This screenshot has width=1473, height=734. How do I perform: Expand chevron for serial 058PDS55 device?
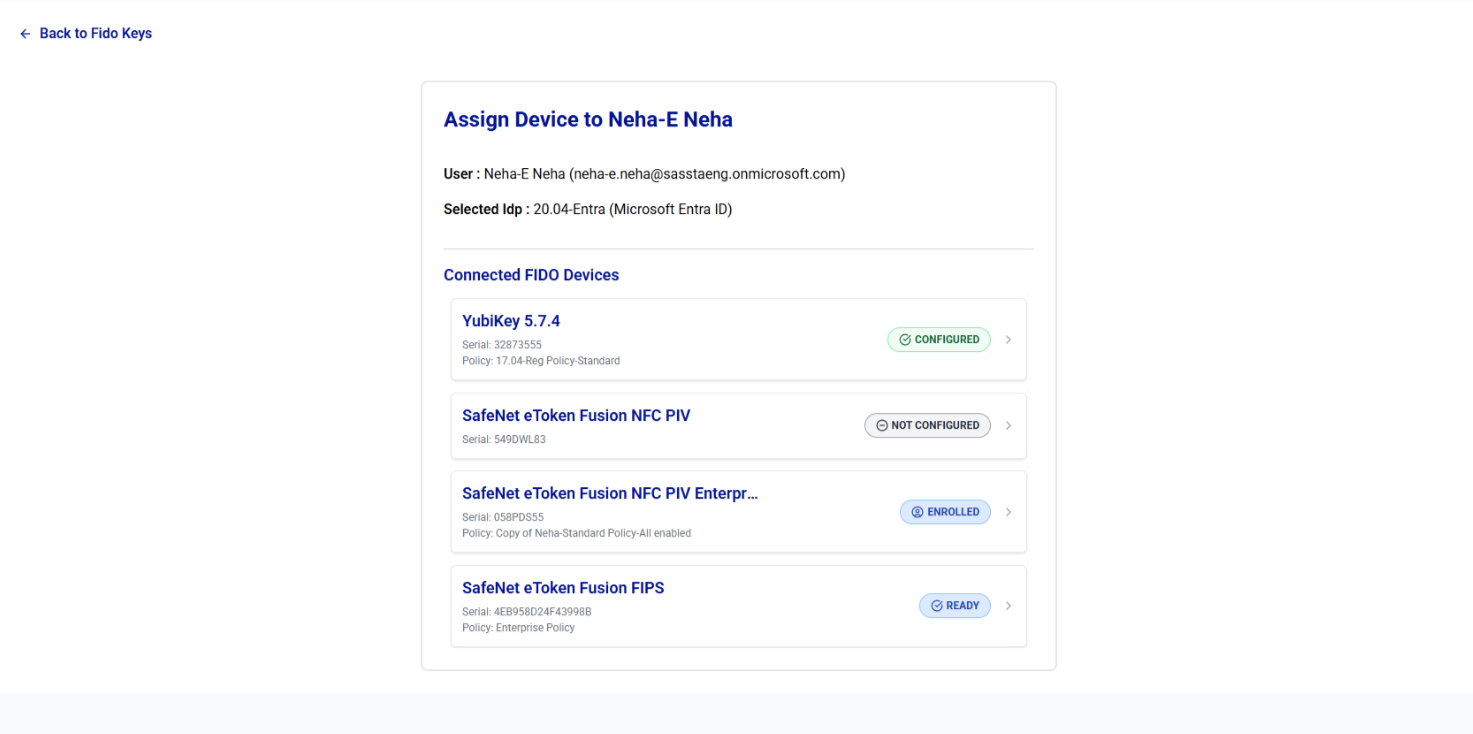tap(1008, 512)
